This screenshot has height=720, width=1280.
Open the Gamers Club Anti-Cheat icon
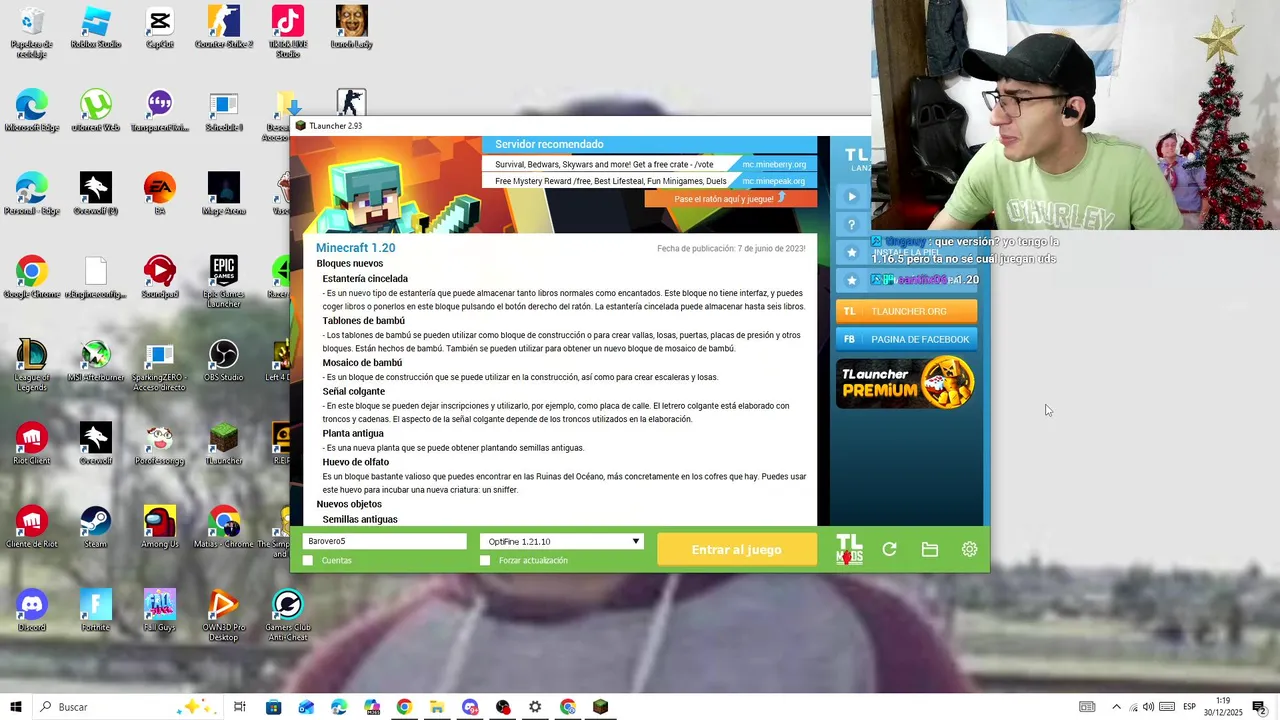click(288, 615)
